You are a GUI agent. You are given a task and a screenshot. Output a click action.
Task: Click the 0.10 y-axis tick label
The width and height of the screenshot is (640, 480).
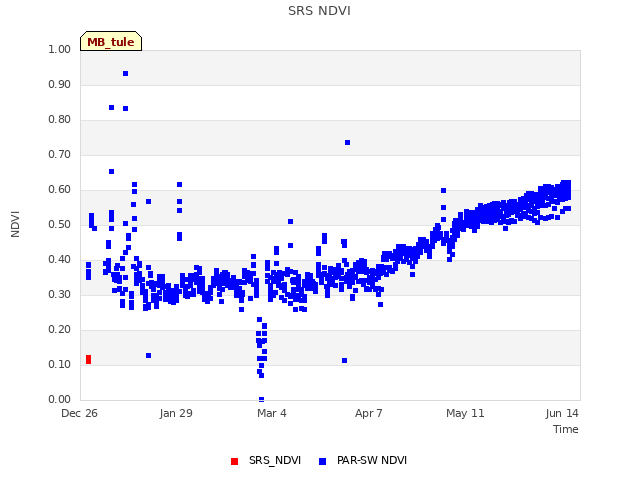pos(60,364)
